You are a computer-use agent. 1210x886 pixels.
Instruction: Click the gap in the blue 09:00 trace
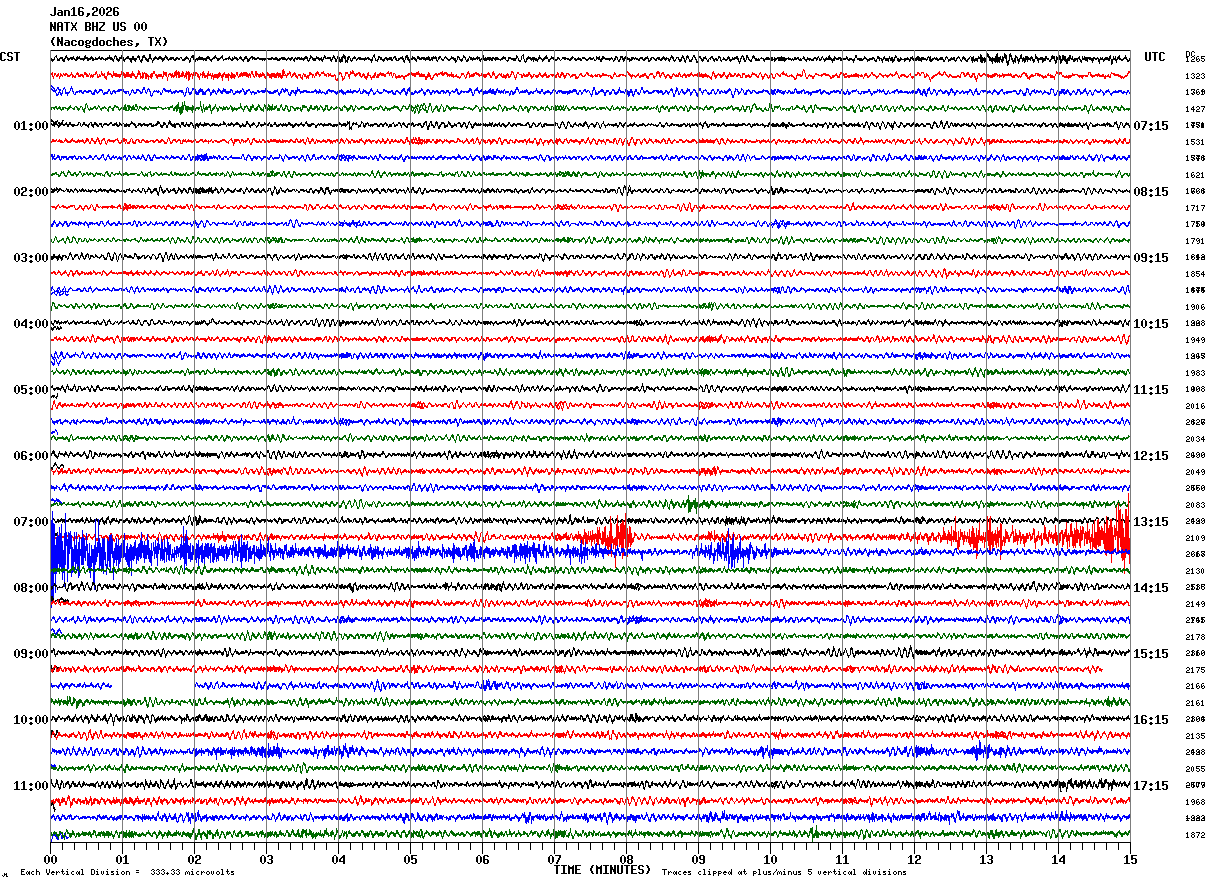[x=153, y=686]
